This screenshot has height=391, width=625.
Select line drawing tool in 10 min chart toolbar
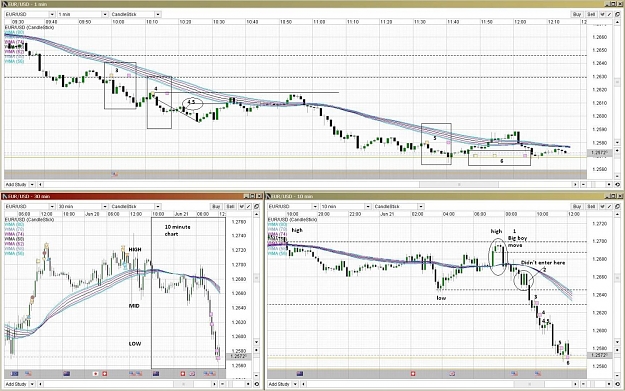click(x=609, y=206)
